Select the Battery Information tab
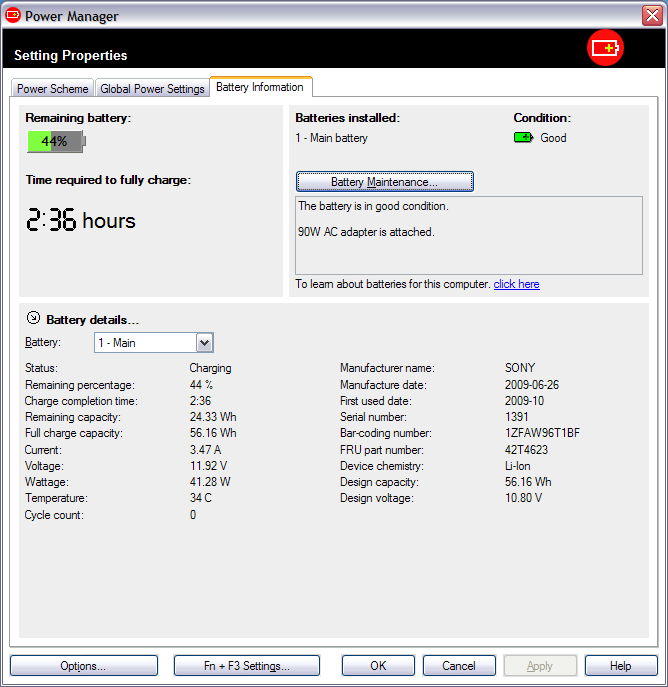The height and width of the screenshot is (687, 668). (x=260, y=88)
